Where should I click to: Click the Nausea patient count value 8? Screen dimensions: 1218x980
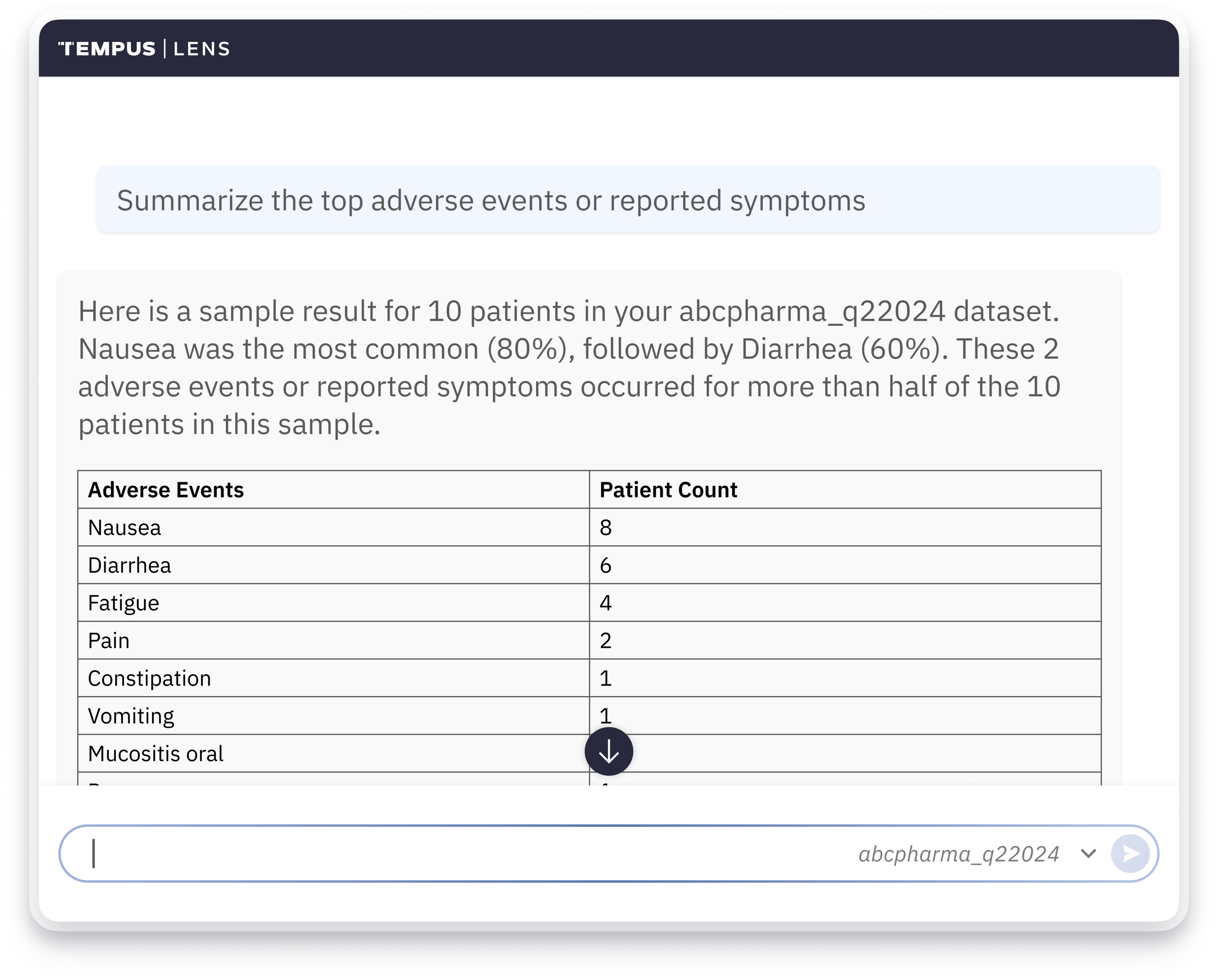click(605, 527)
